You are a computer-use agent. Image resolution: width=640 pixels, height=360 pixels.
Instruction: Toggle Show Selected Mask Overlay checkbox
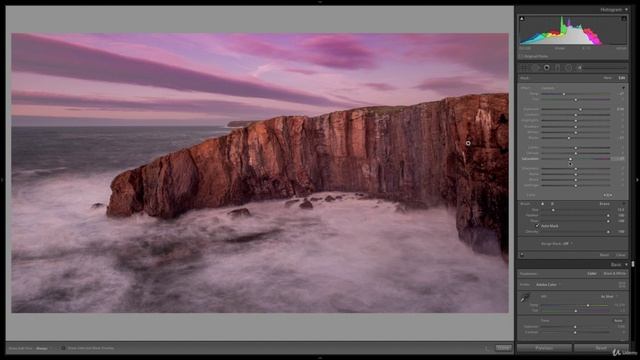tap(63, 348)
